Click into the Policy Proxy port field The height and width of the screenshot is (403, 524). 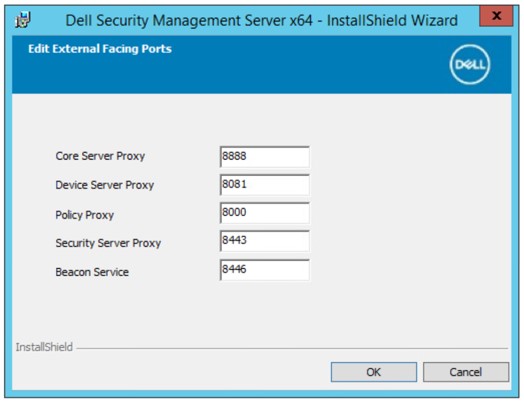tap(264, 213)
